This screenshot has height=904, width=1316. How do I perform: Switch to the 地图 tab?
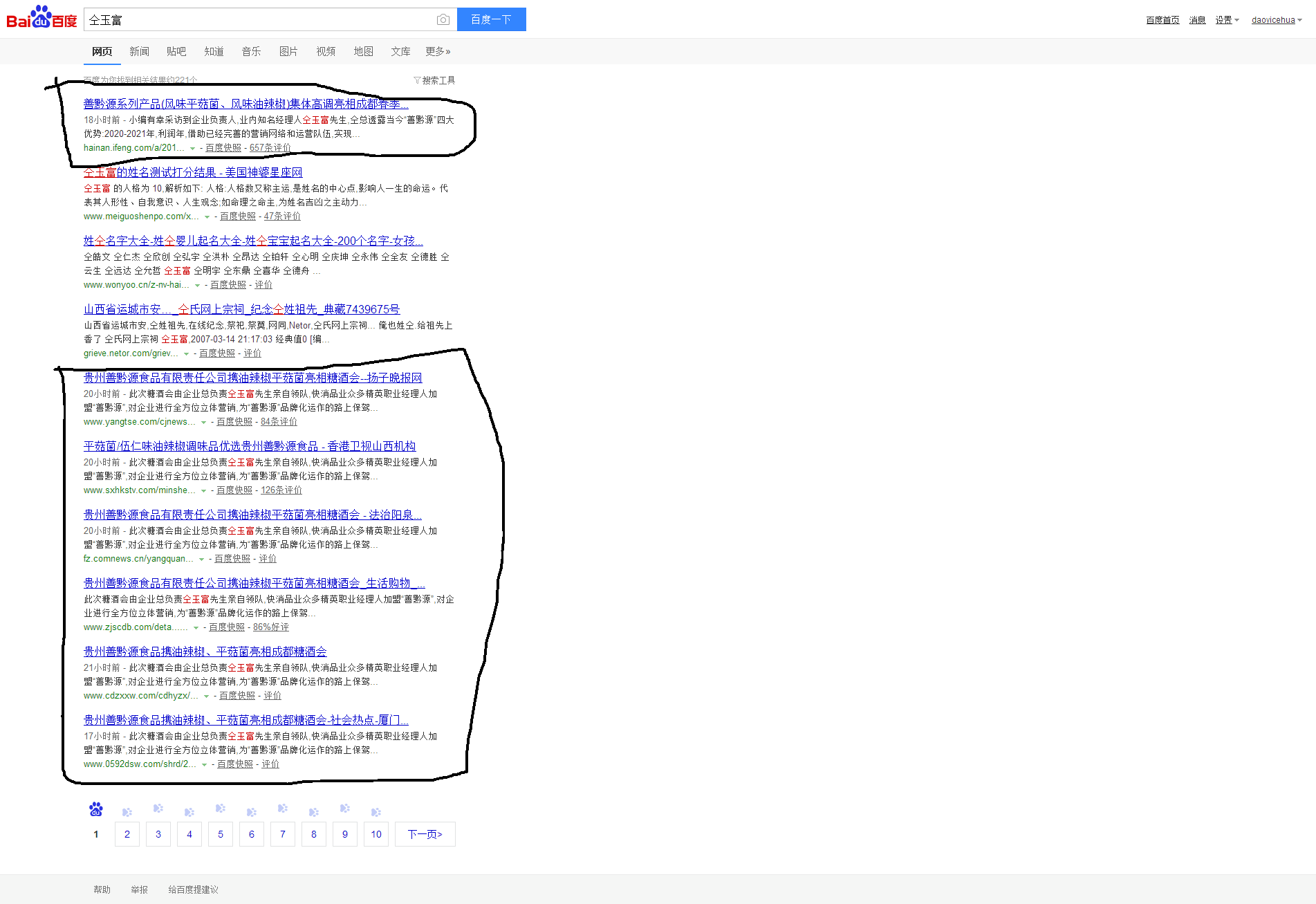[x=363, y=51]
